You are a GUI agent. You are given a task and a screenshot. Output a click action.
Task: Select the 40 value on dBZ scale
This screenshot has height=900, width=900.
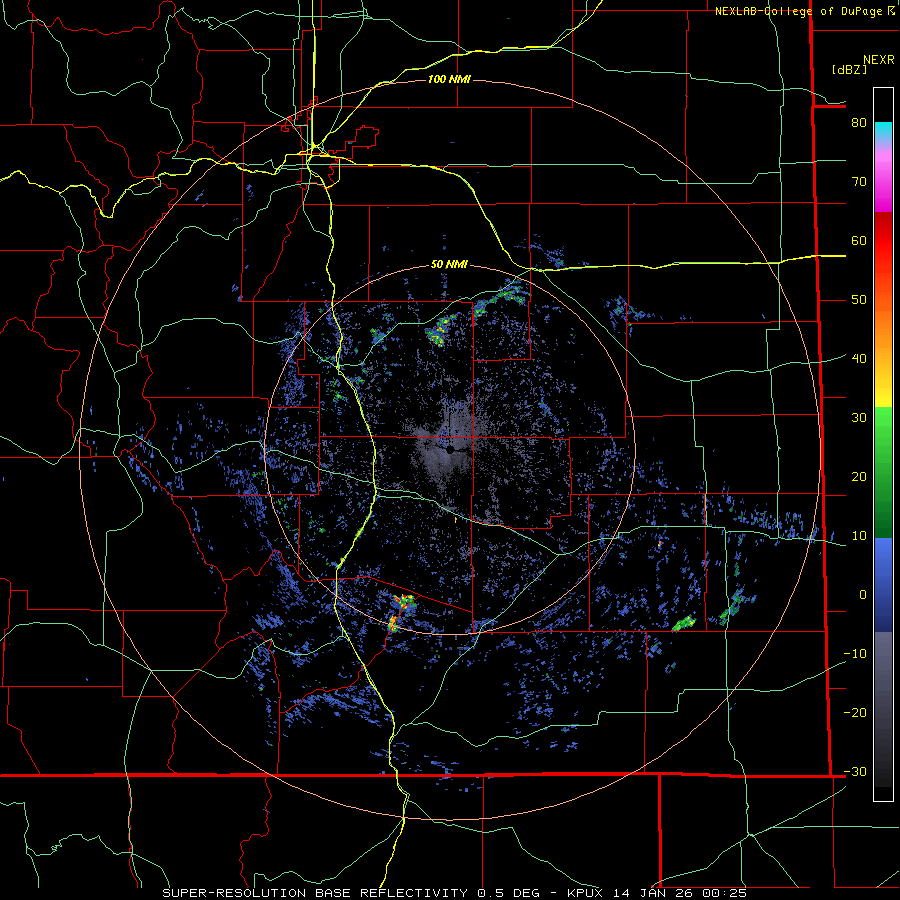[859, 358]
